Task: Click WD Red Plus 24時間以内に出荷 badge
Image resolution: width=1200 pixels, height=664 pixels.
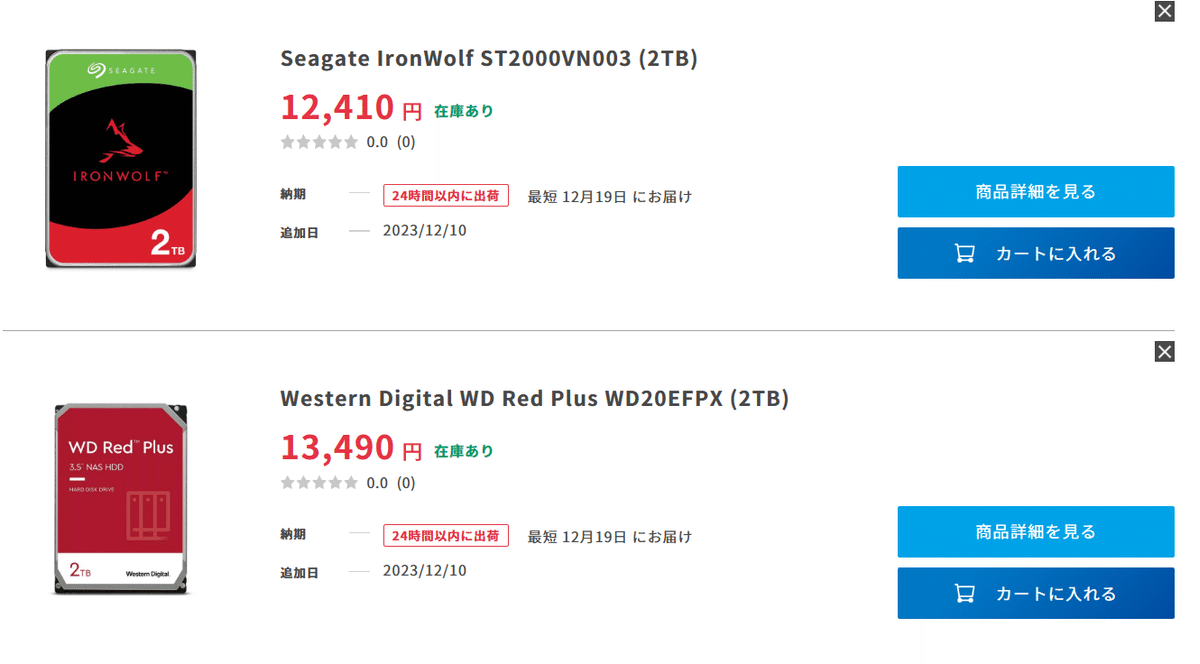Action: click(446, 536)
